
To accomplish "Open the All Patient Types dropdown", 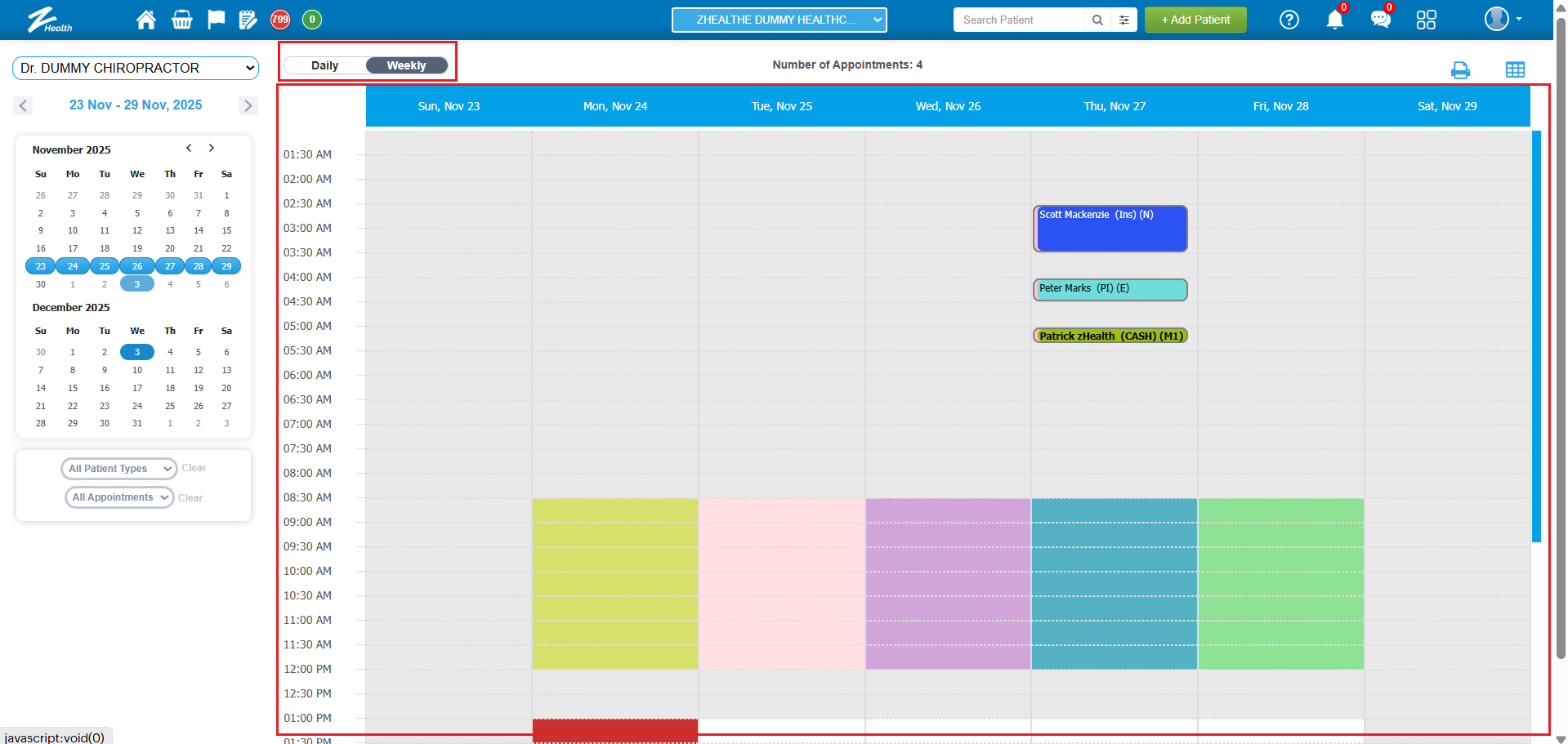I will pyautogui.click(x=118, y=469).
